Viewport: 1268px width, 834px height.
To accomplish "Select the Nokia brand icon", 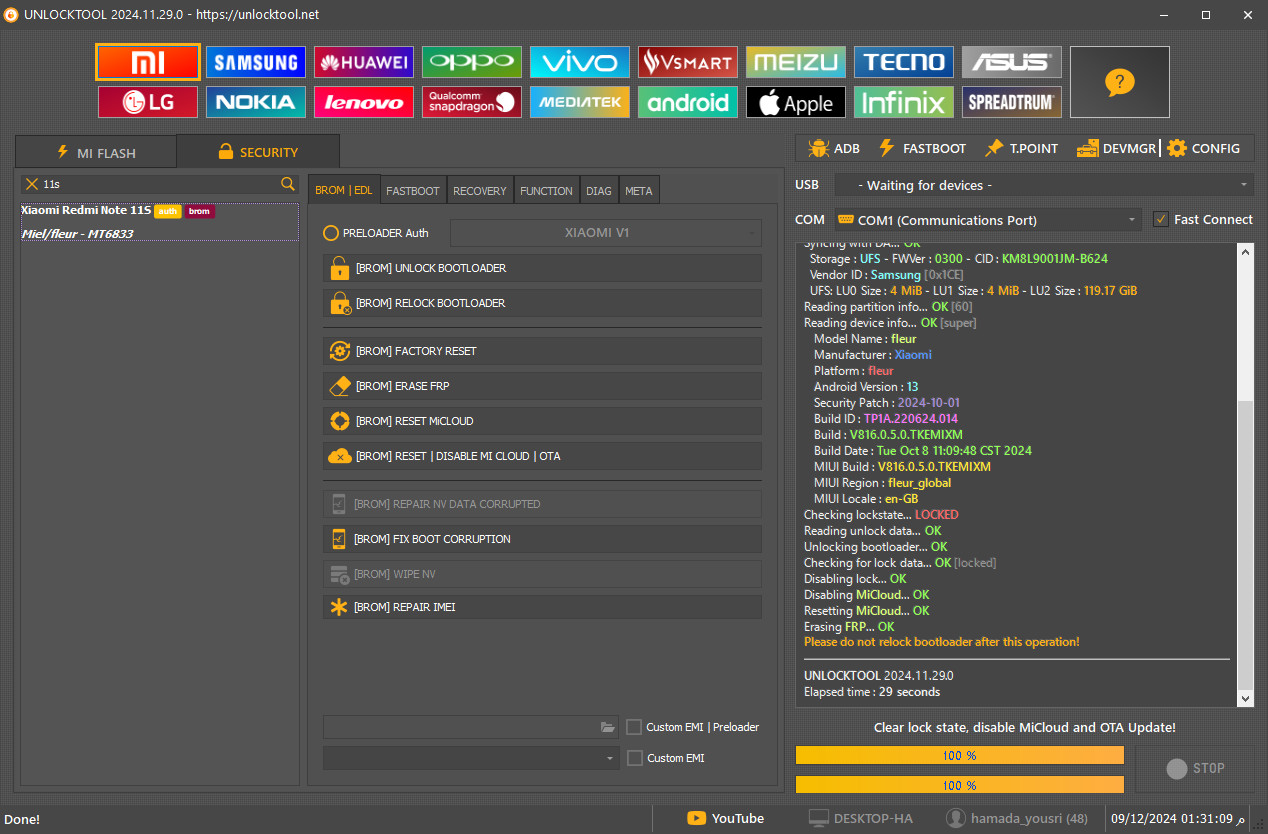I will pos(256,102).
